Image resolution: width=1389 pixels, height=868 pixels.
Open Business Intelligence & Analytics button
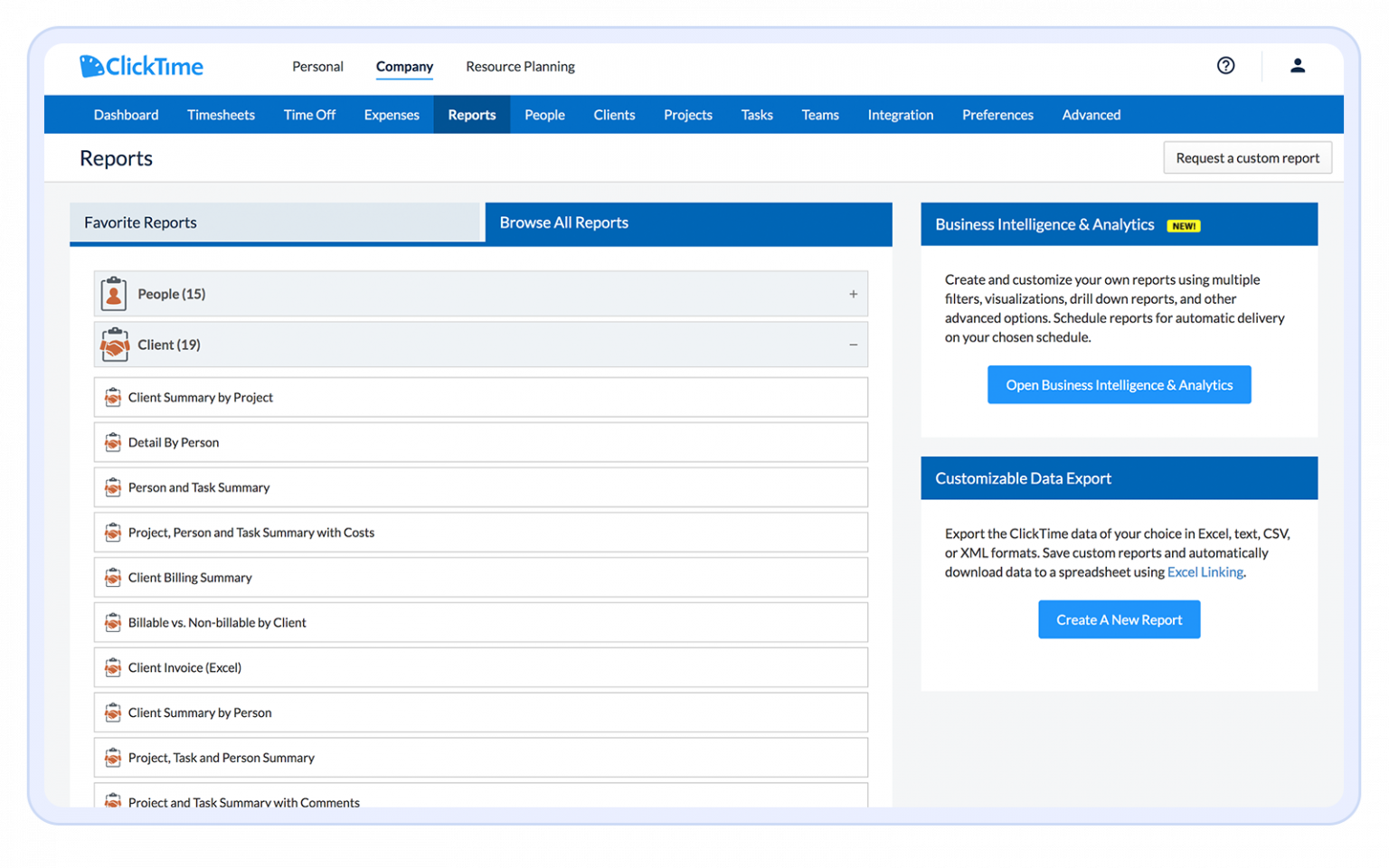pyautogui.click(x=1119, y=384)
